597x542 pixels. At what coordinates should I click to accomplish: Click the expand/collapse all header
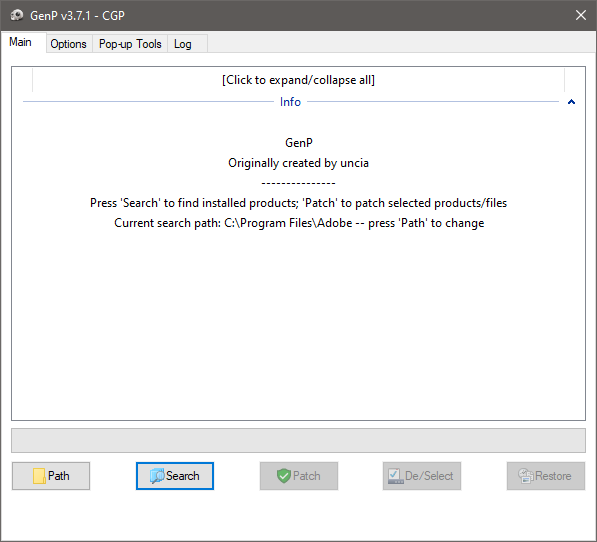click(x=298, y=80)
